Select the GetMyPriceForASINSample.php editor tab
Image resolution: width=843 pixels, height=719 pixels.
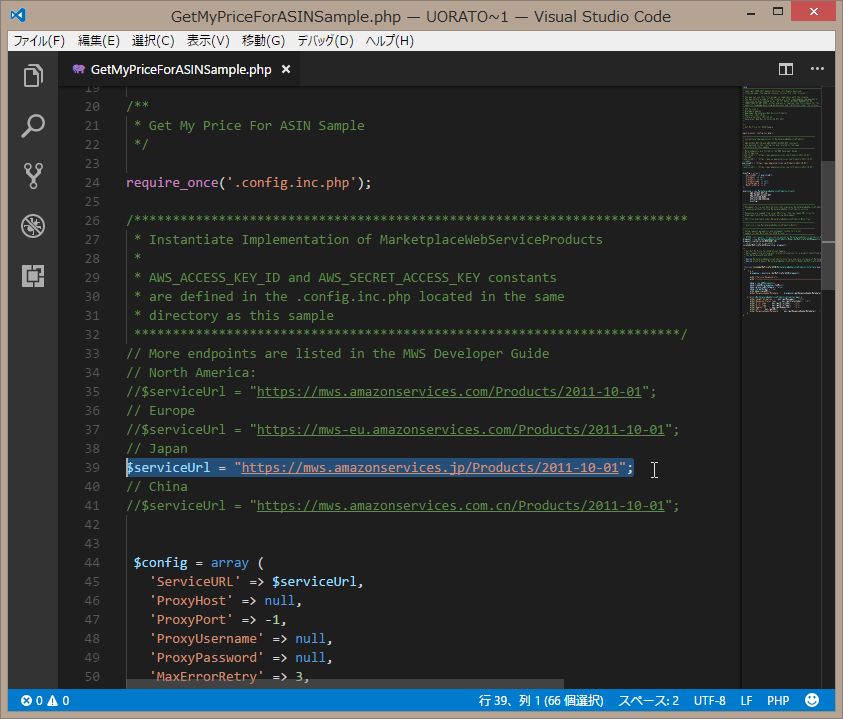[181, 69]
